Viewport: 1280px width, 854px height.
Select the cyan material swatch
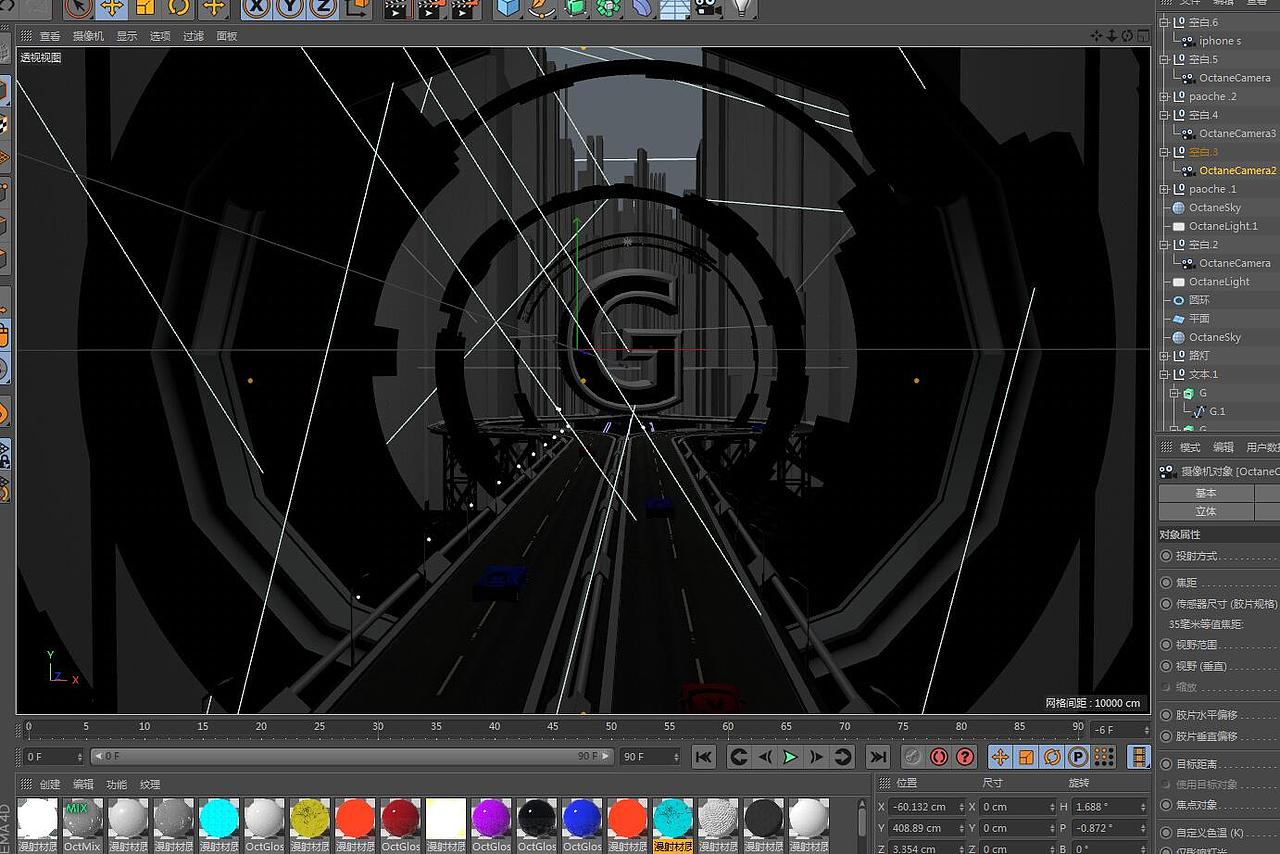pyautogui.click(x=218, y=818)
